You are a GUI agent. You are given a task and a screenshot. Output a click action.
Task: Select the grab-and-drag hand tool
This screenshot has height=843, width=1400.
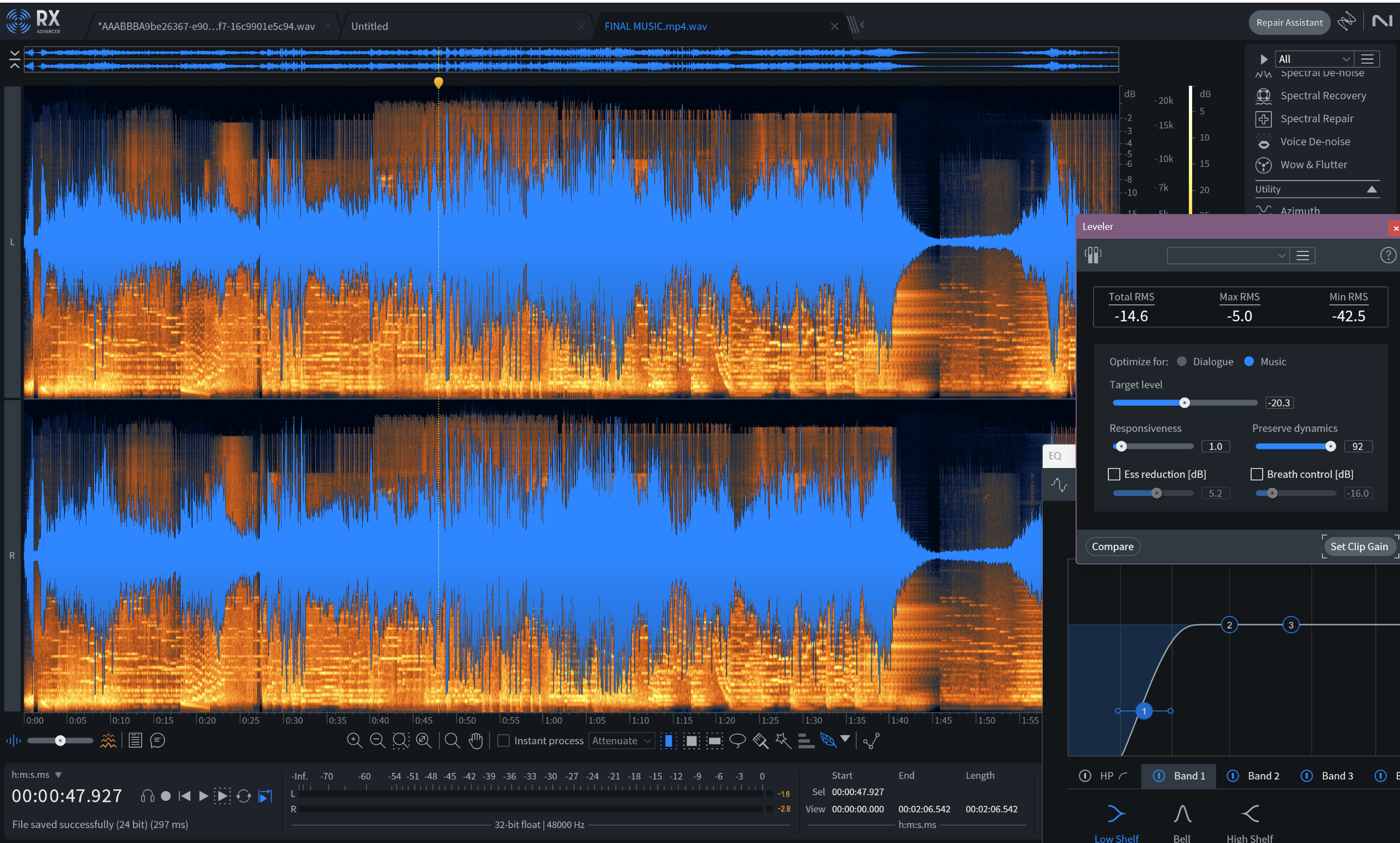tap(476, 740)
